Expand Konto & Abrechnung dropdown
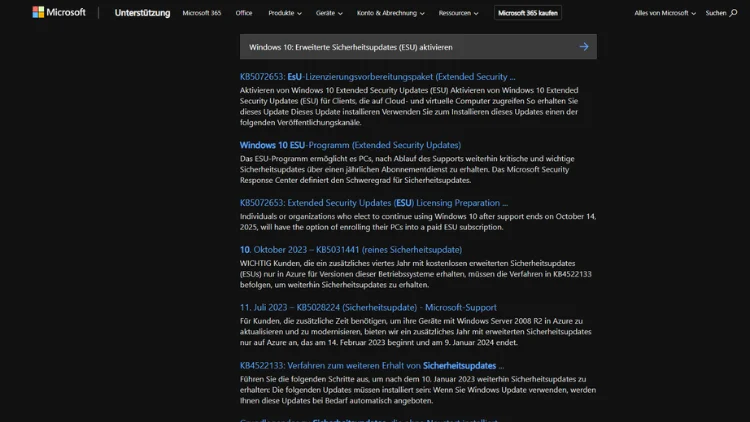The height and width of the screenshot is (422, 750). click(x=390, y=13)
